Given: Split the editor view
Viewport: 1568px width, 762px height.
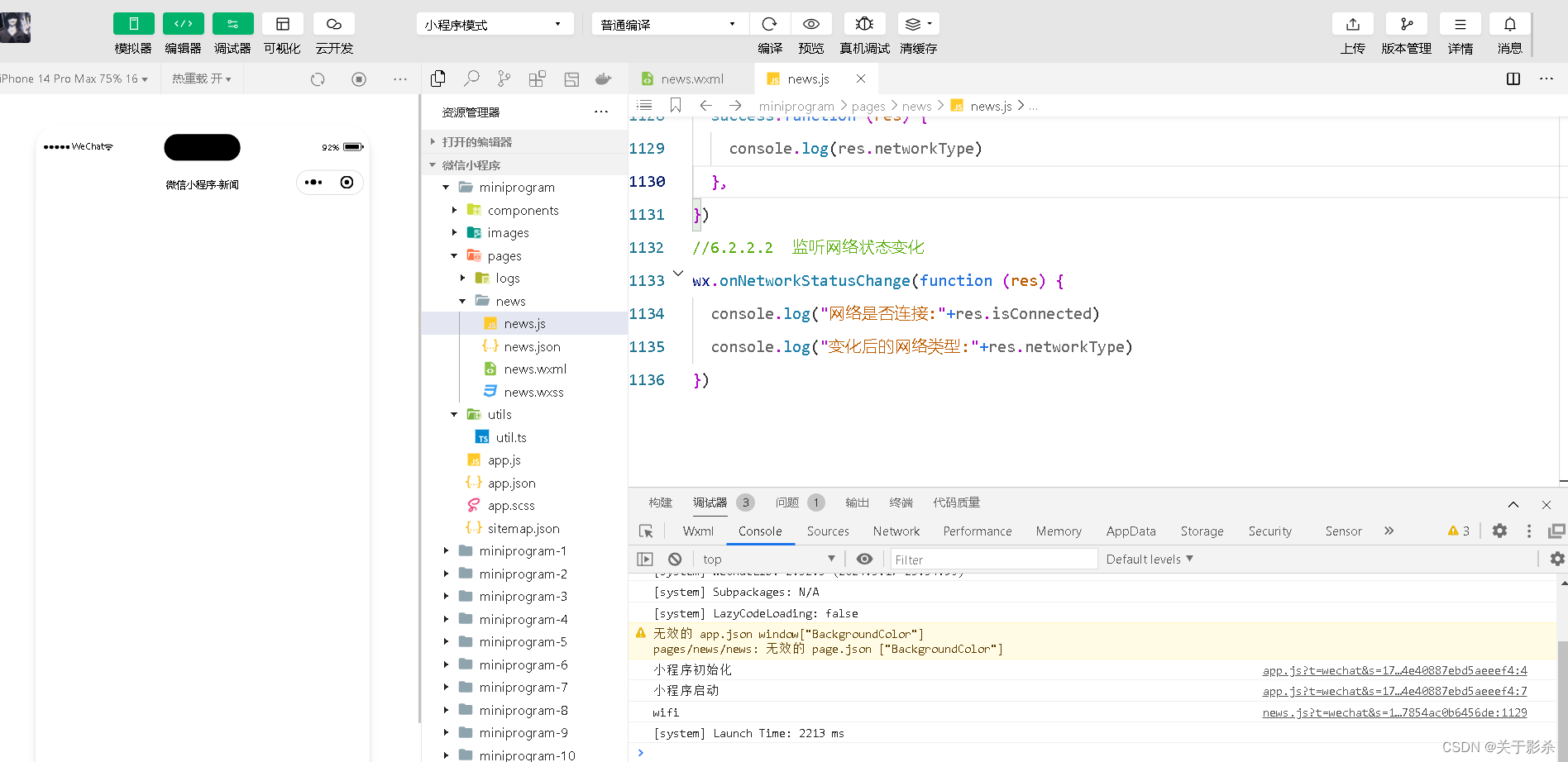Looking at the screenshot, I should [x=1513, y=79].
